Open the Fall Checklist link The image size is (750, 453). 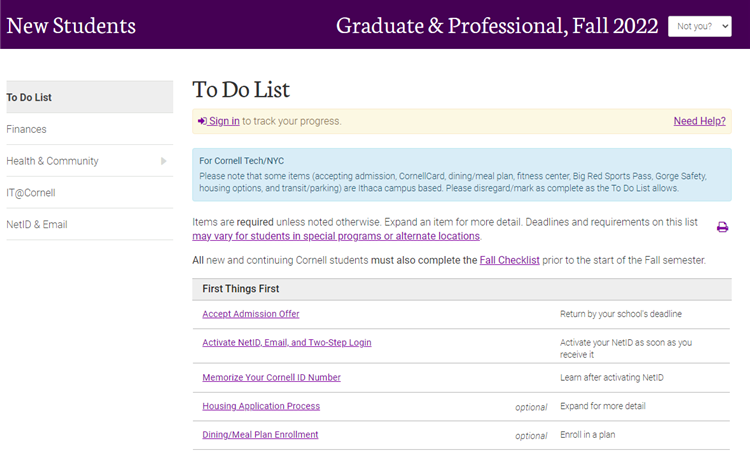509,260
